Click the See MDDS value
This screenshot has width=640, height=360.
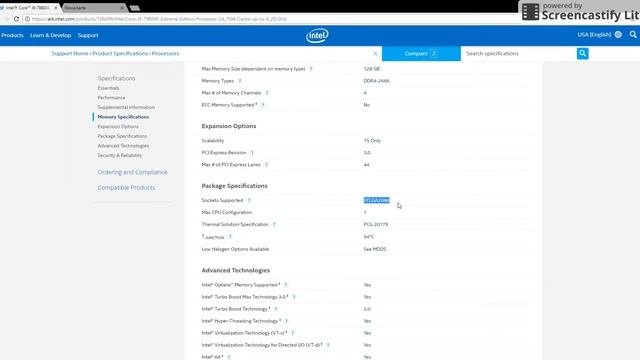pos(375,249)
